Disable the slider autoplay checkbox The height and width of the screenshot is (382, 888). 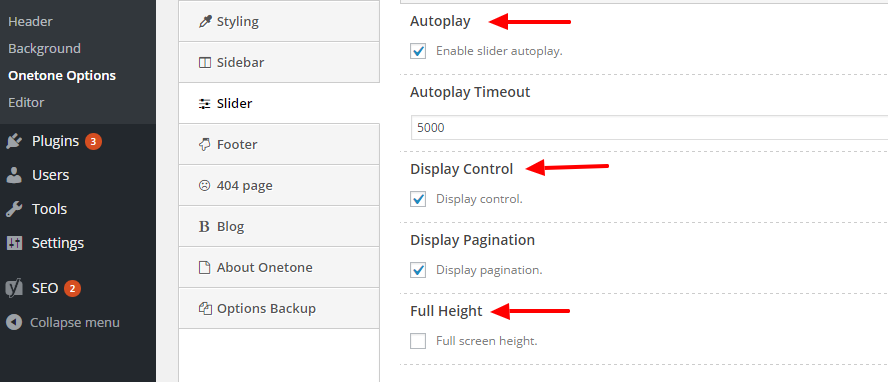click(418, 51)
